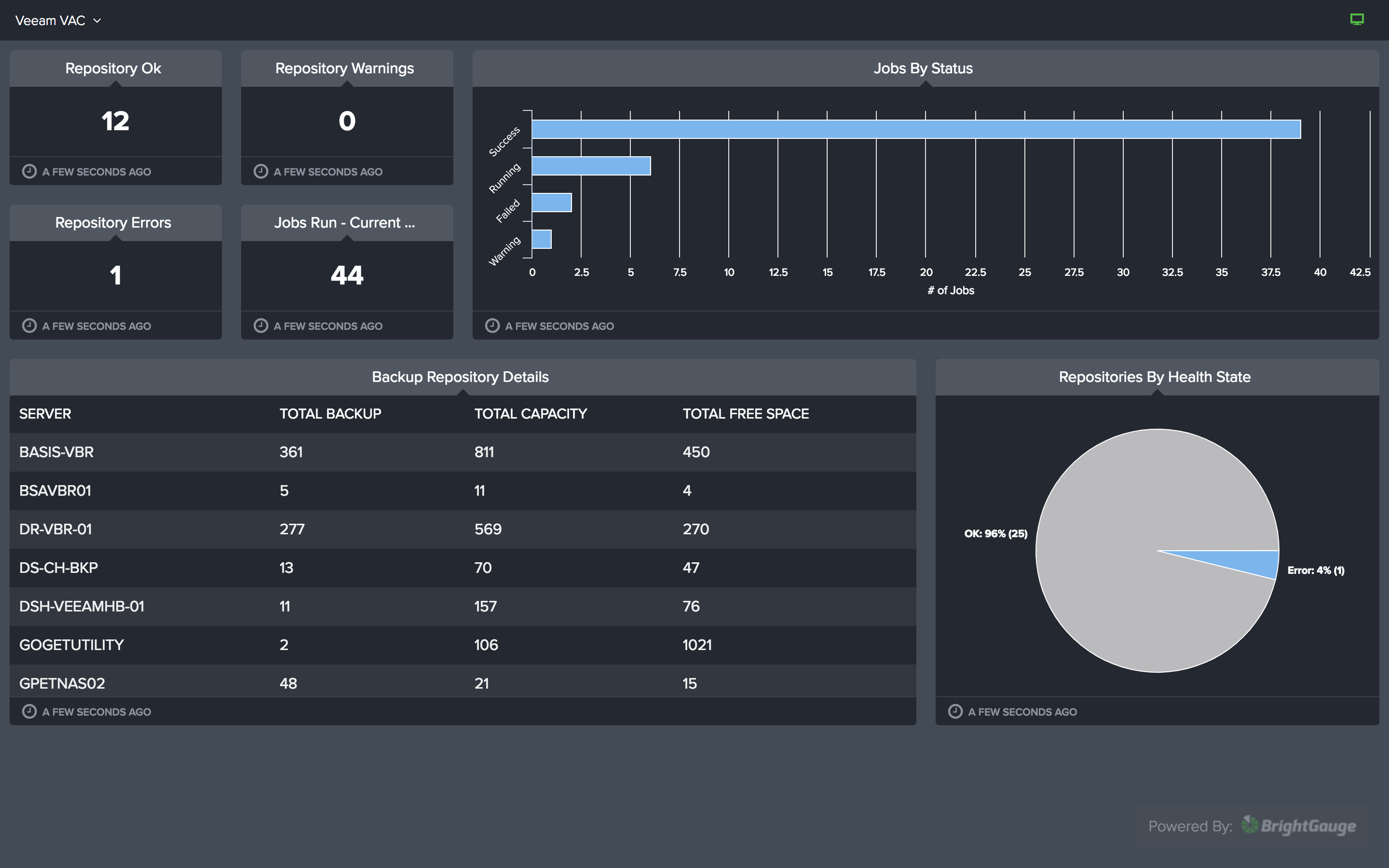Open the Jobs By Status chart title
The image size is (1389, 868).
(x=923, y=68)
